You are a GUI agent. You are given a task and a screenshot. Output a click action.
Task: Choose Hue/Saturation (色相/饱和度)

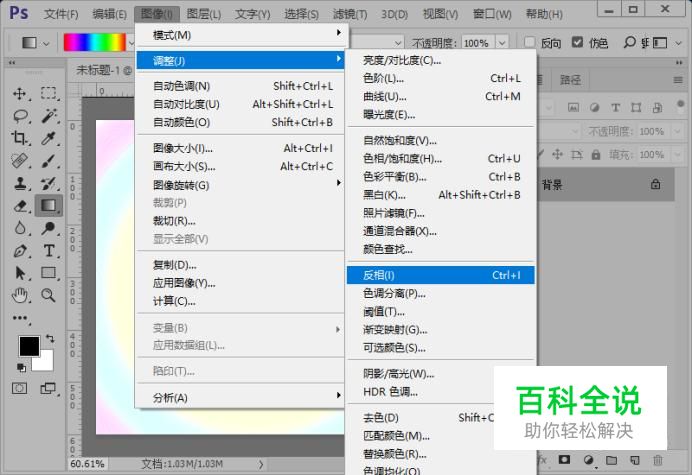[x=441, y=159]
